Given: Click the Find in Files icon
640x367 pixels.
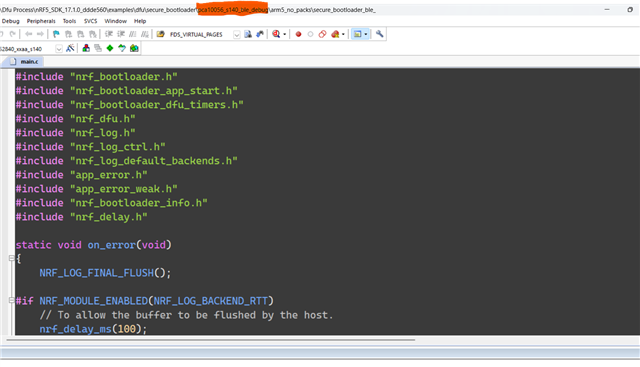Looking at the screenshot, I should click(248, 34).
